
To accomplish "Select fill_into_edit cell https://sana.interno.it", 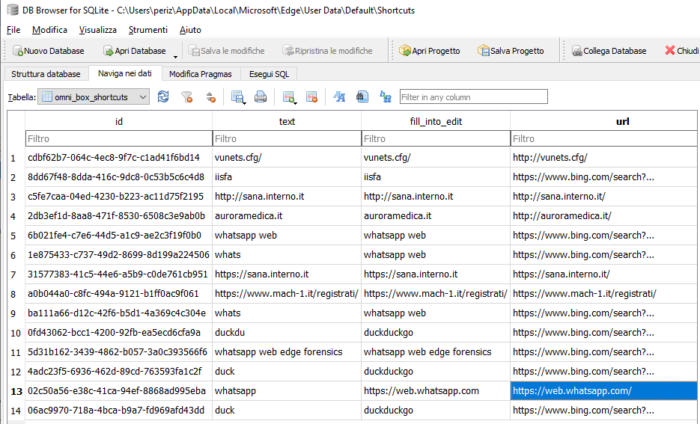I will tap(436, 274).
